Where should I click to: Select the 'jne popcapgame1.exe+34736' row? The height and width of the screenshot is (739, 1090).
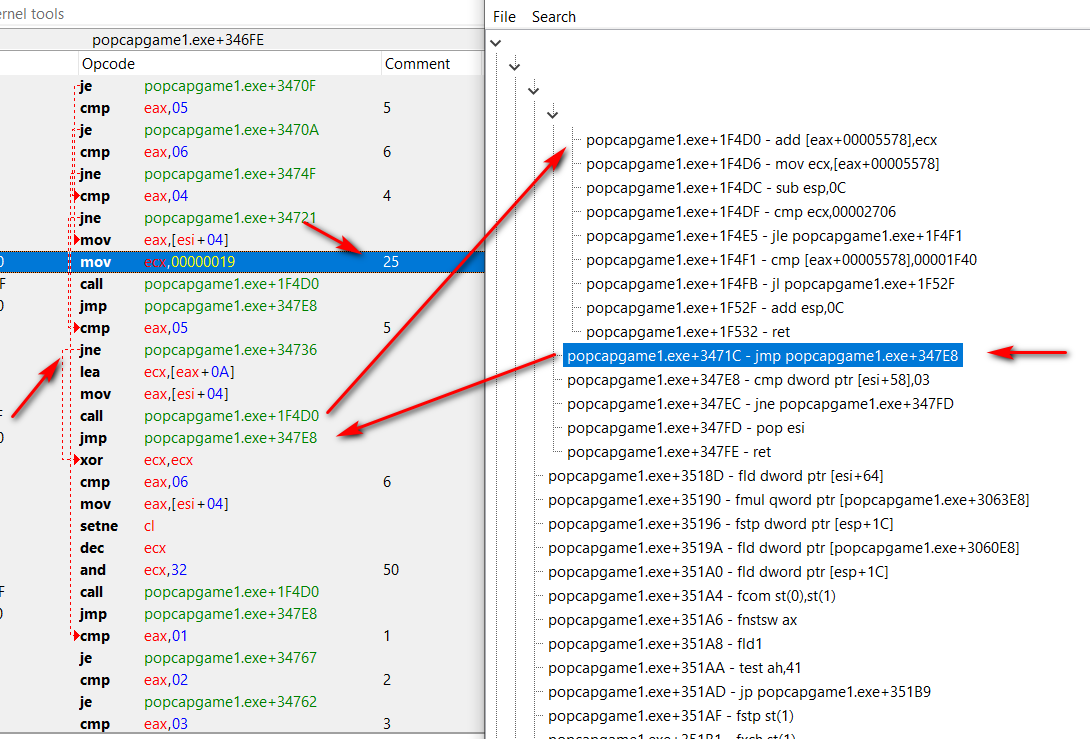coord(242,350)
